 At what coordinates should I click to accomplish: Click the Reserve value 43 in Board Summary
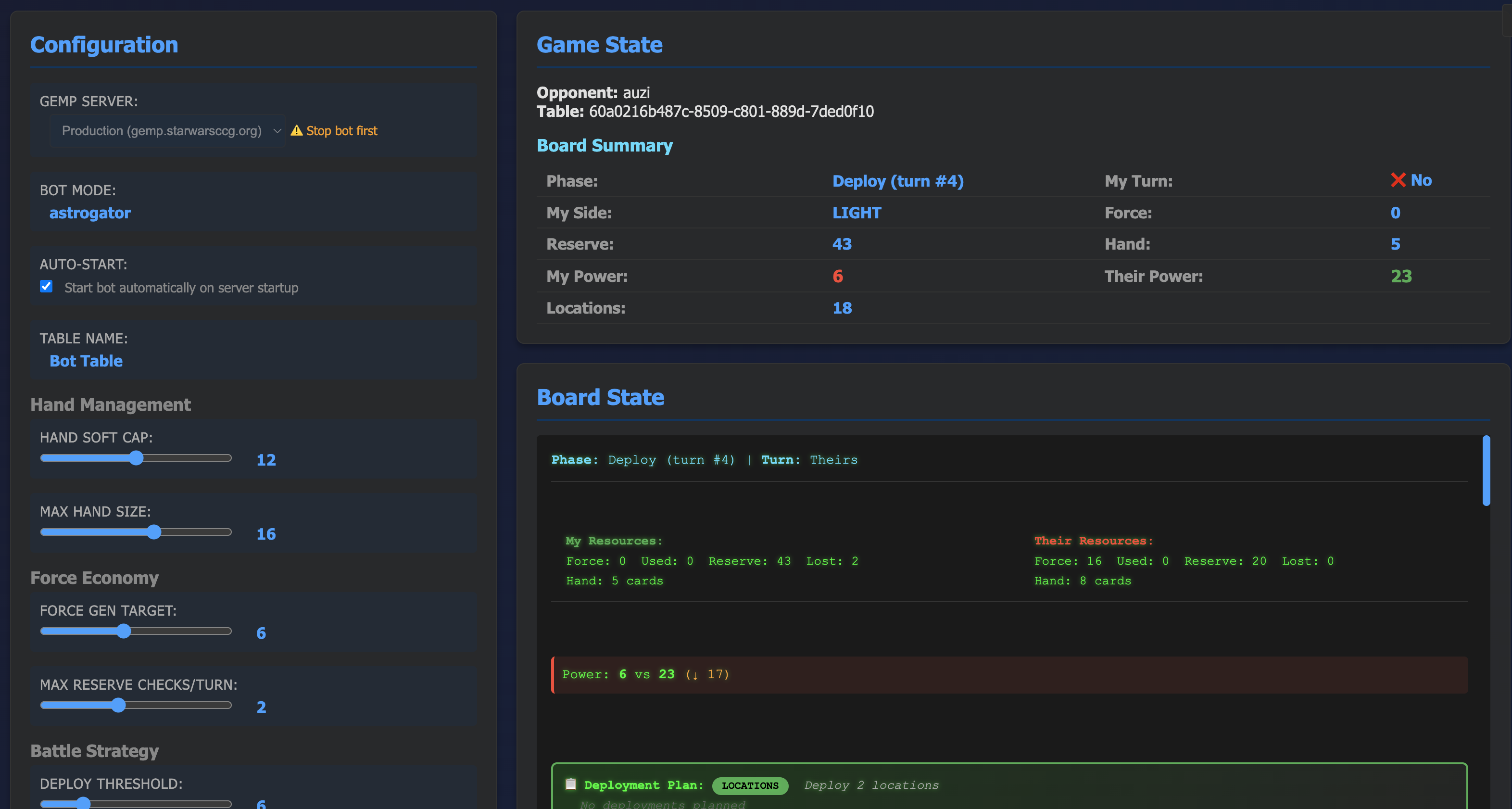pyautogui.click(x=842, y=244)
